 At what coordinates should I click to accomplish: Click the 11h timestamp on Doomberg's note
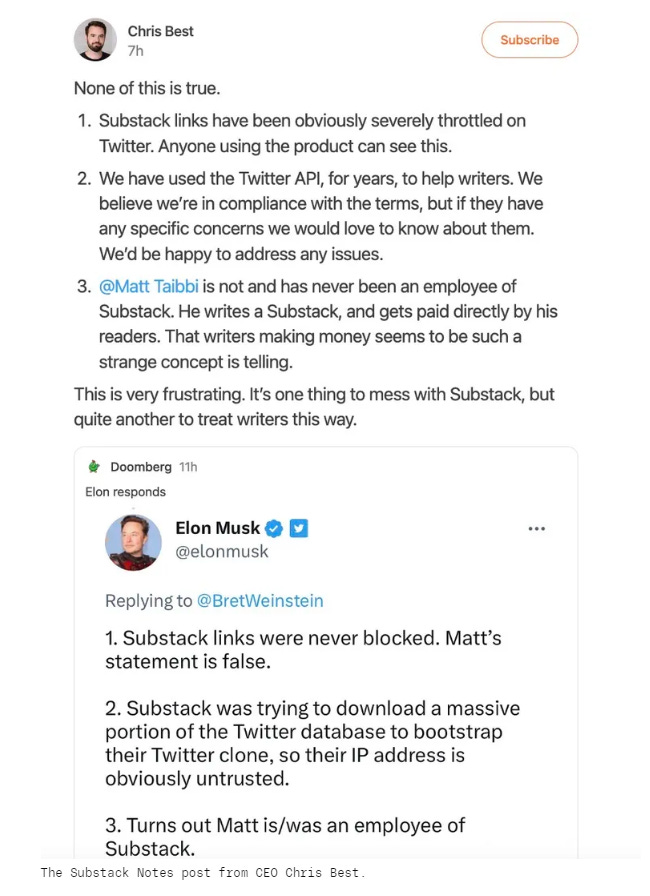pos(187,467)
